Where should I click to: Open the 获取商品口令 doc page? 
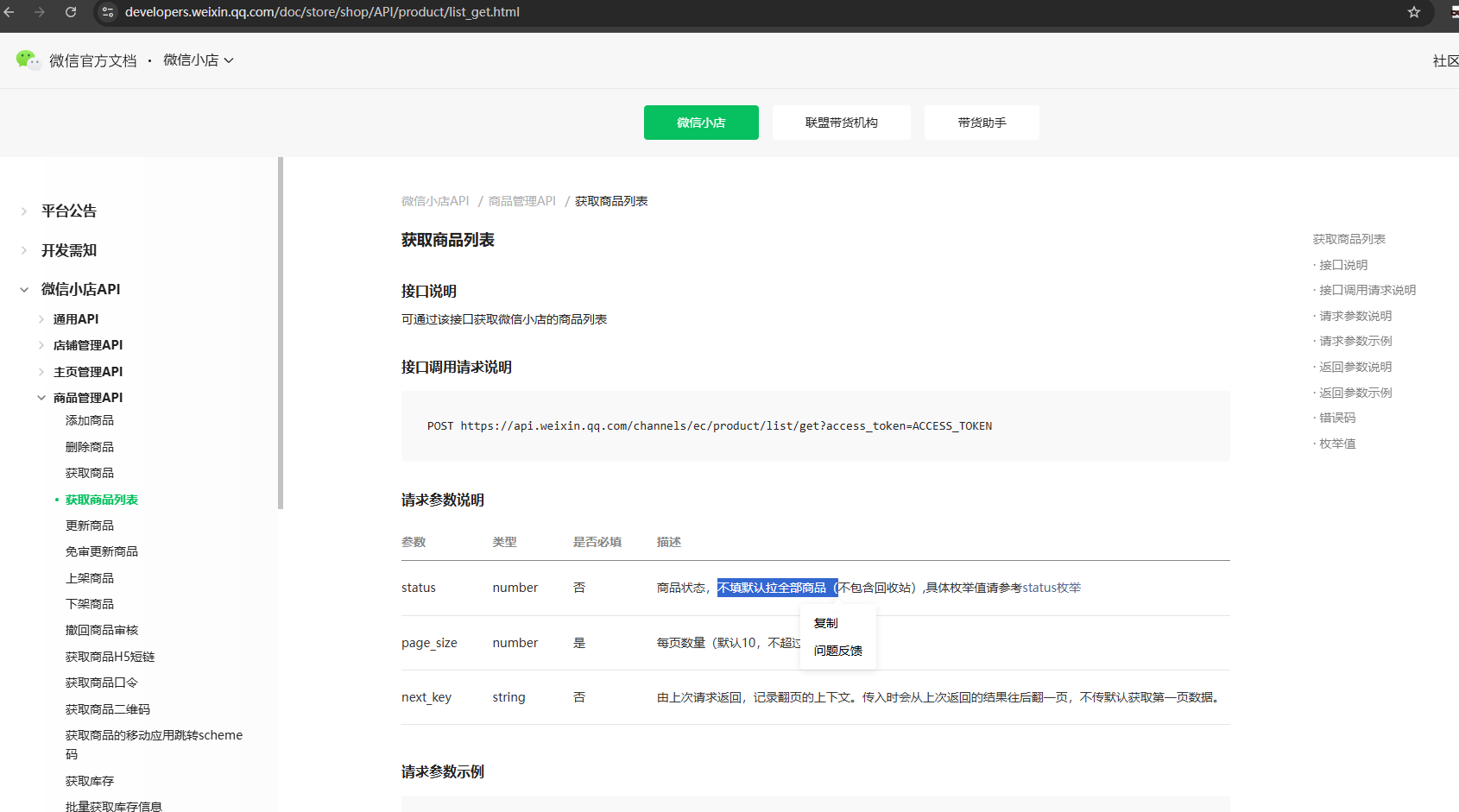pos(102,683)
